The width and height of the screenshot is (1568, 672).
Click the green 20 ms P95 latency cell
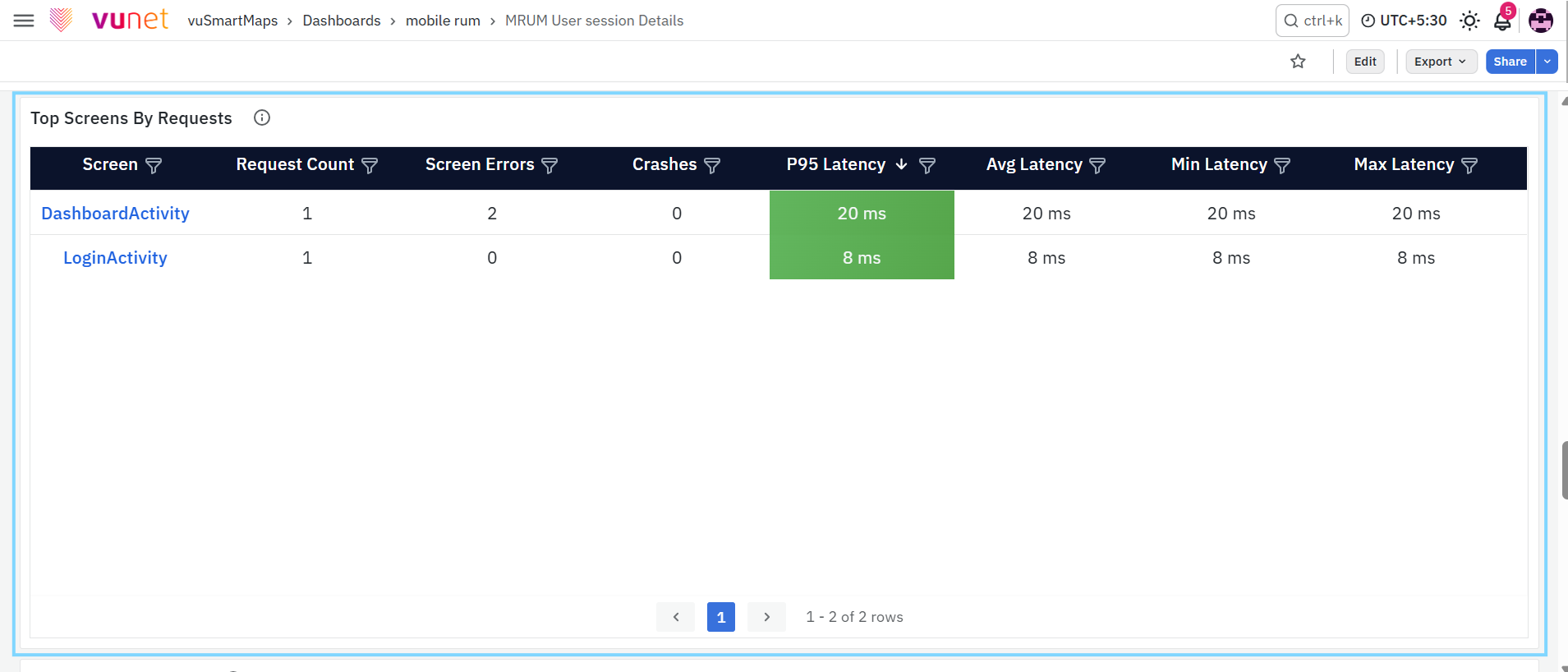862,213
